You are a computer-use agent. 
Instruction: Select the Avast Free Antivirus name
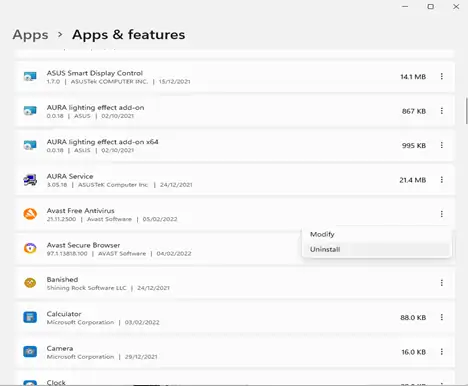point(81,211)
